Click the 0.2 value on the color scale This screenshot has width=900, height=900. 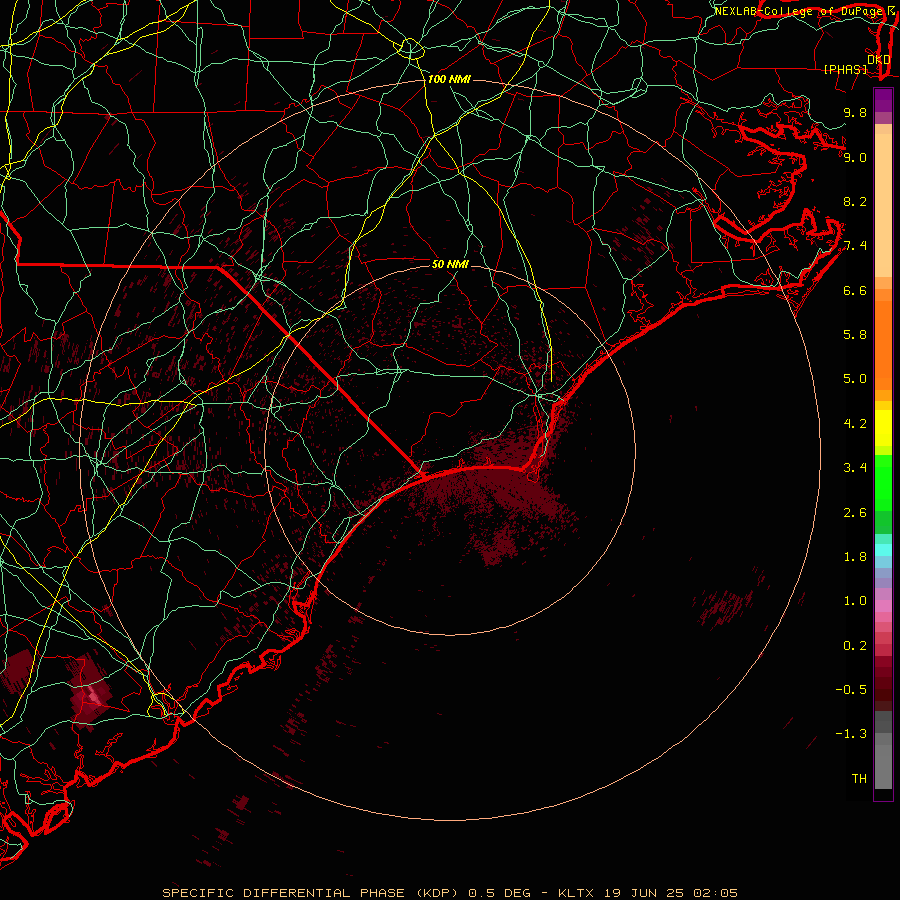[x=855, y=646]
